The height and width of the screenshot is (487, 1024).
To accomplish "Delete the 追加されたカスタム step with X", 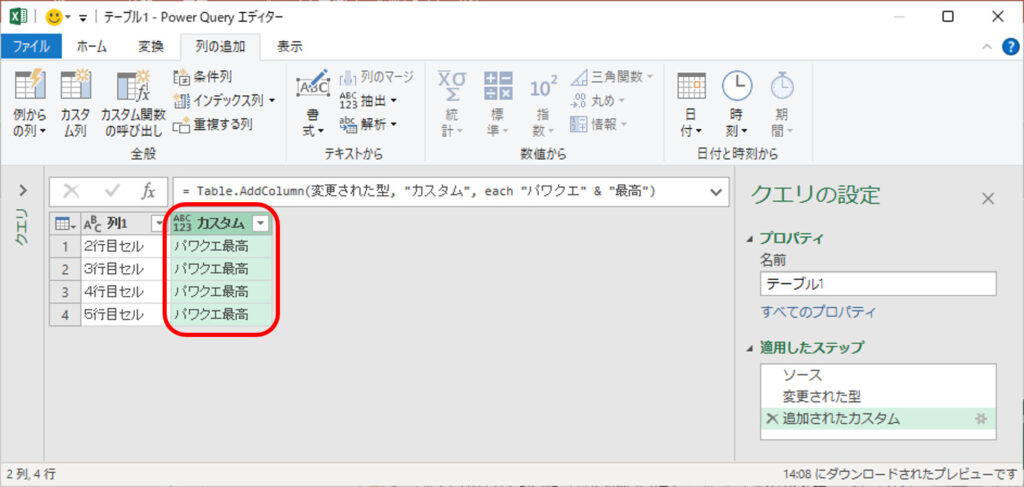I will pos(772,419).
